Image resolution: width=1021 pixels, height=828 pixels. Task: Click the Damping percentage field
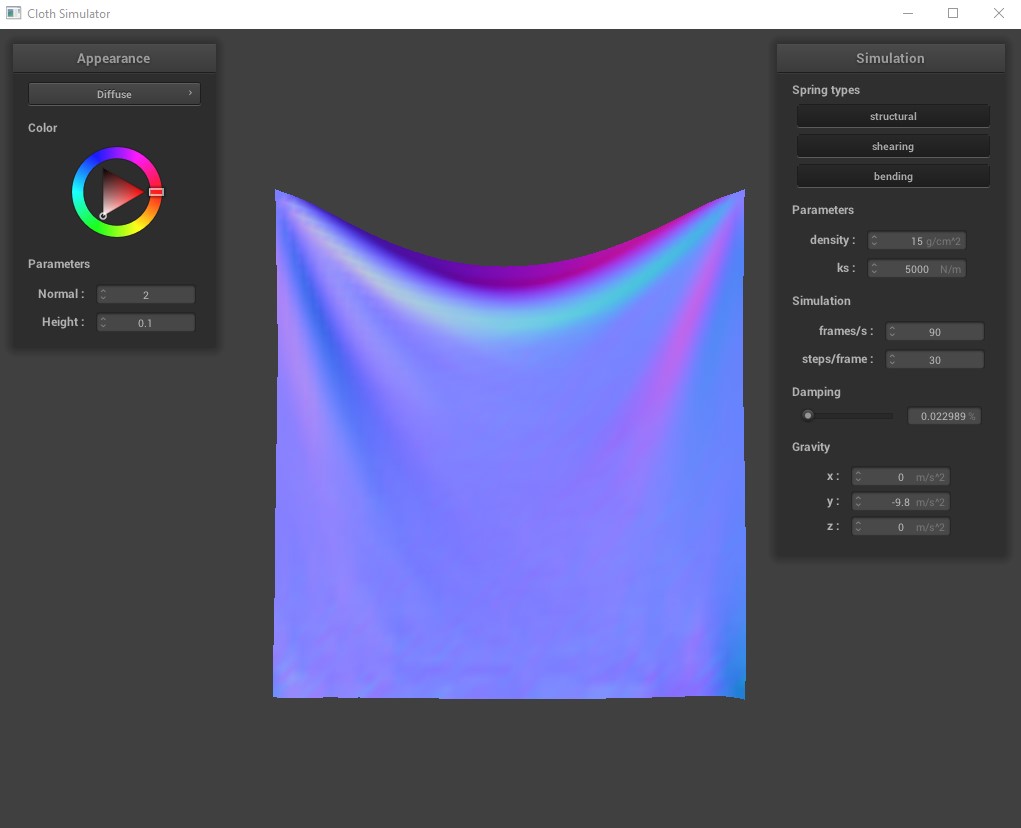944,416
